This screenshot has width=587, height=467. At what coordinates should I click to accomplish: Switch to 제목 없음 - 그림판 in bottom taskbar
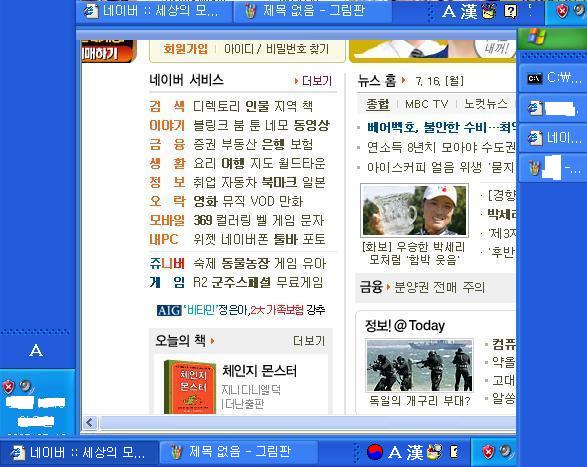click(x=238, y=452)
